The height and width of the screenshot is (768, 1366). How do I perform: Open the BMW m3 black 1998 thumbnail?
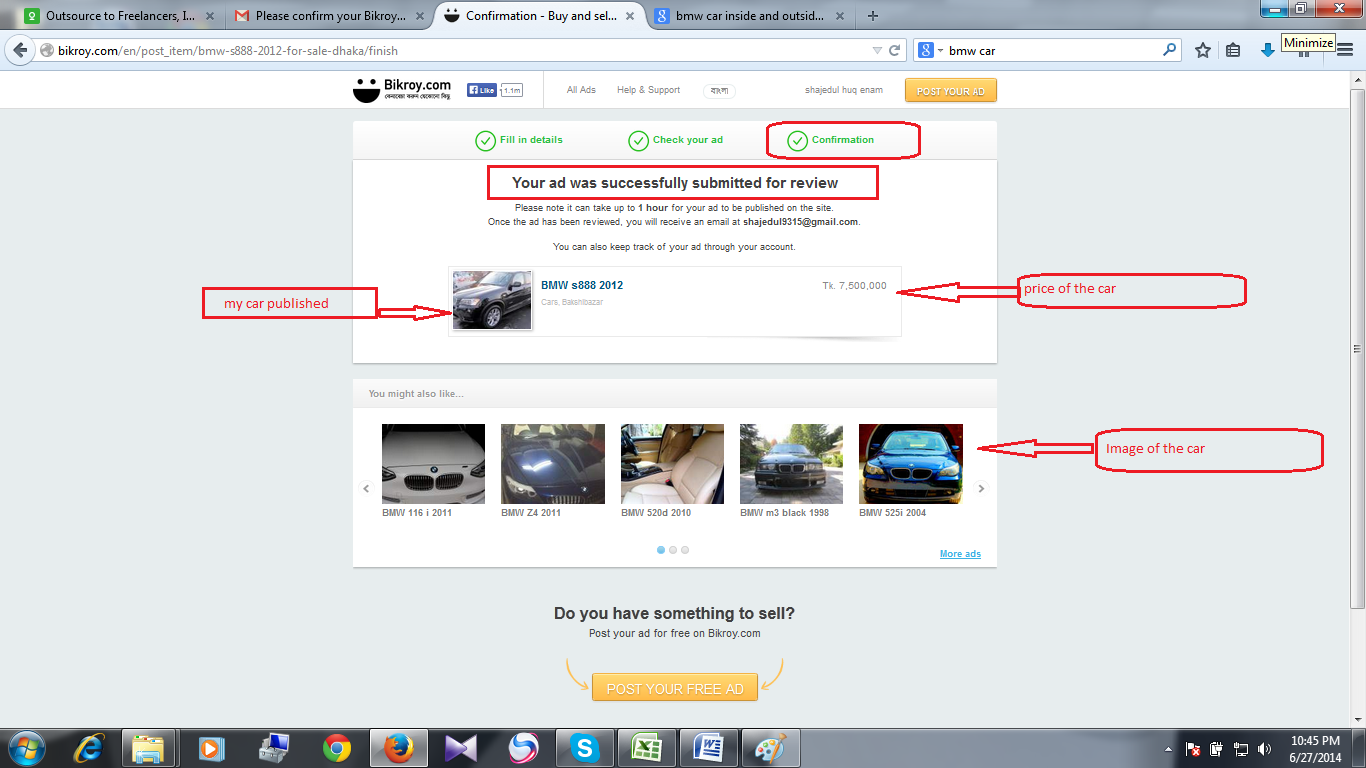coord(791,464)
